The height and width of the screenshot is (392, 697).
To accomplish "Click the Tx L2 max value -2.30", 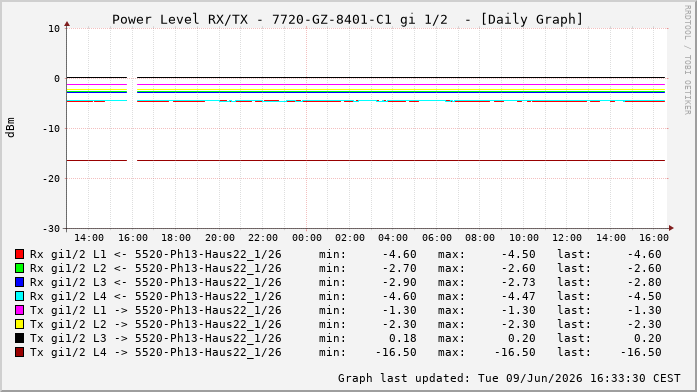I will coord(519,324).
